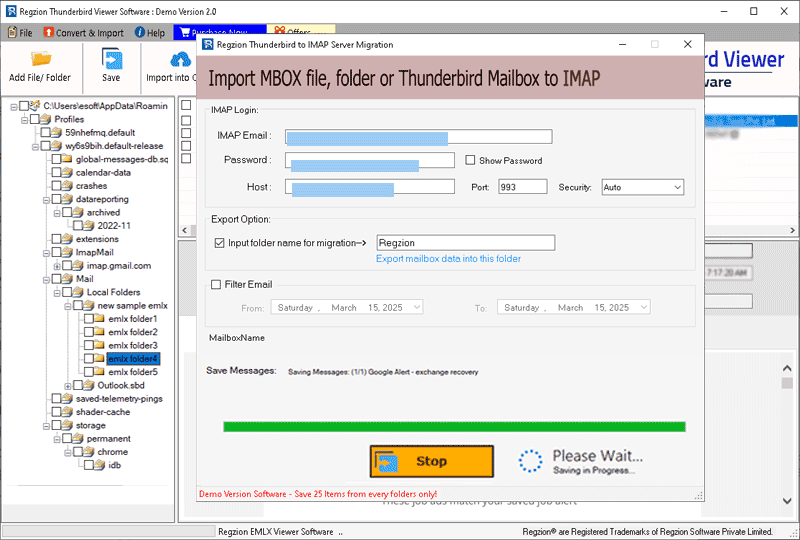Click the crashes folder icon
This screenshot has height=540, width=800.
[x=67, y=185]
